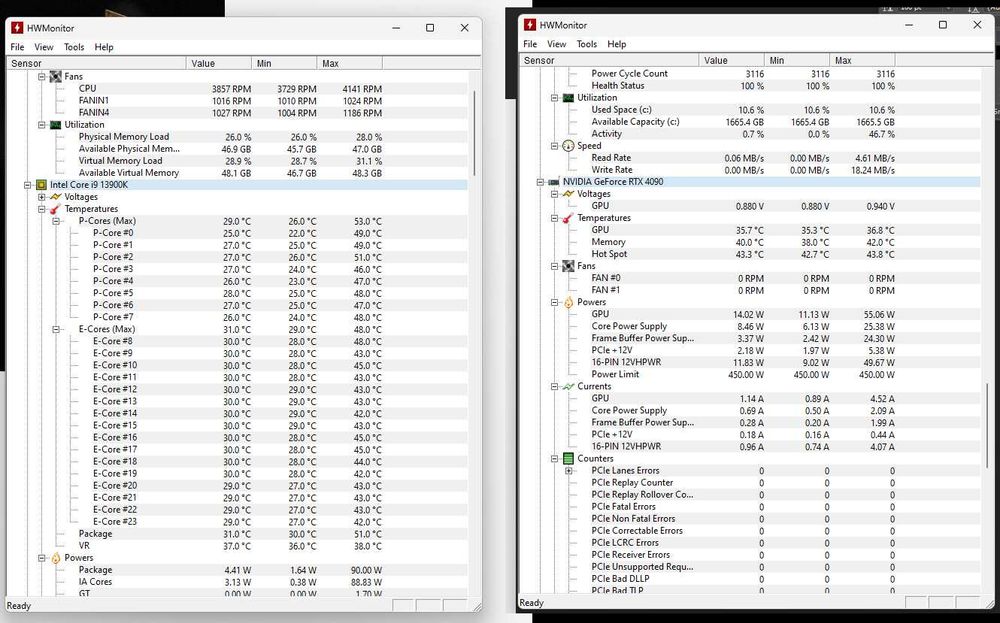Select the Physical Memory Load row

coord(237,136)
